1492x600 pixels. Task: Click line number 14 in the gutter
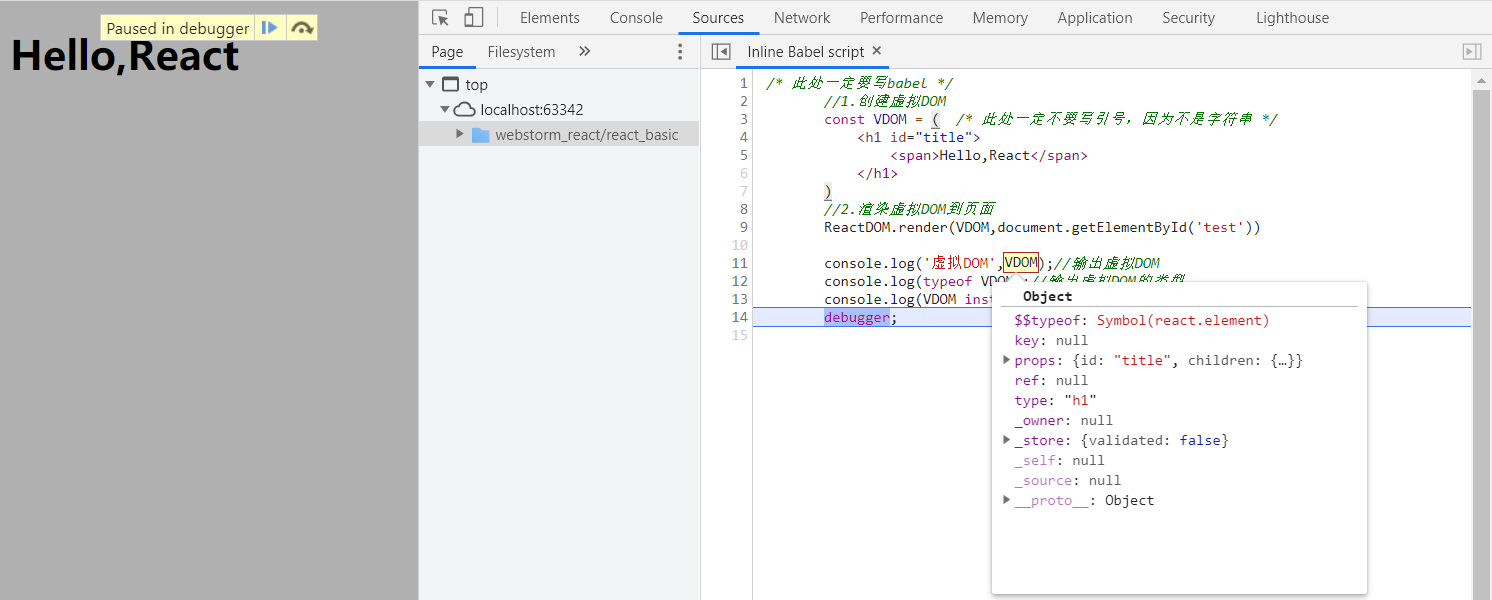740,317
